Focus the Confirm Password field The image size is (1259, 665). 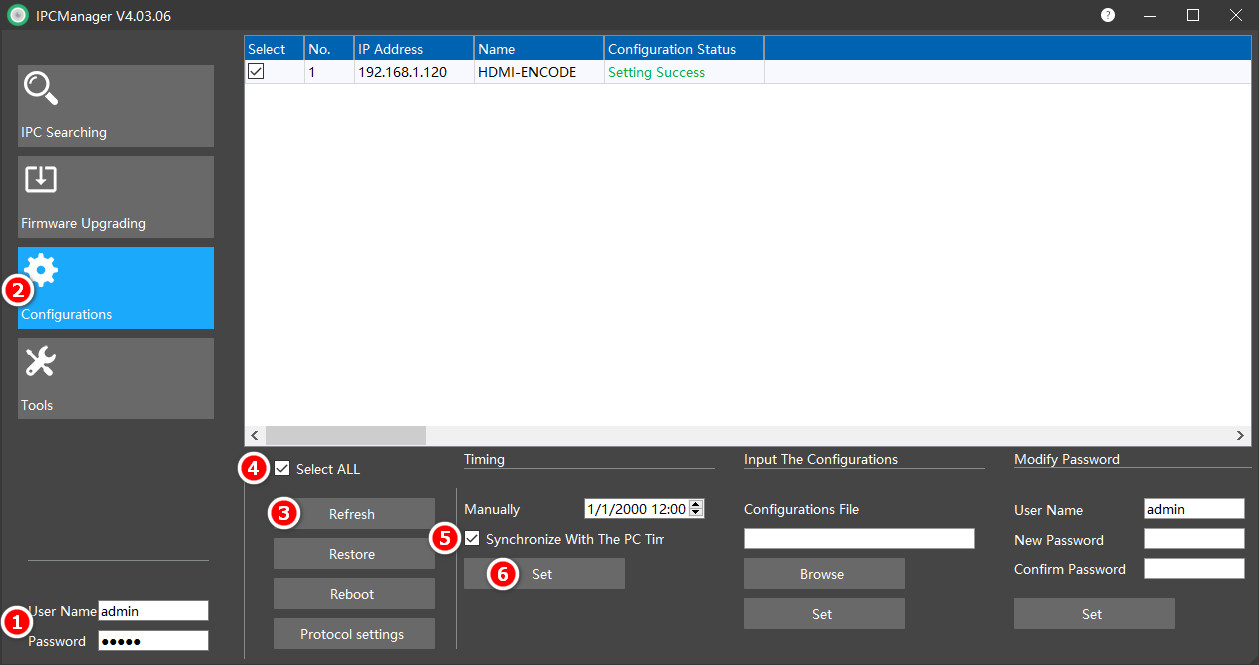[x=1194, y=569]
